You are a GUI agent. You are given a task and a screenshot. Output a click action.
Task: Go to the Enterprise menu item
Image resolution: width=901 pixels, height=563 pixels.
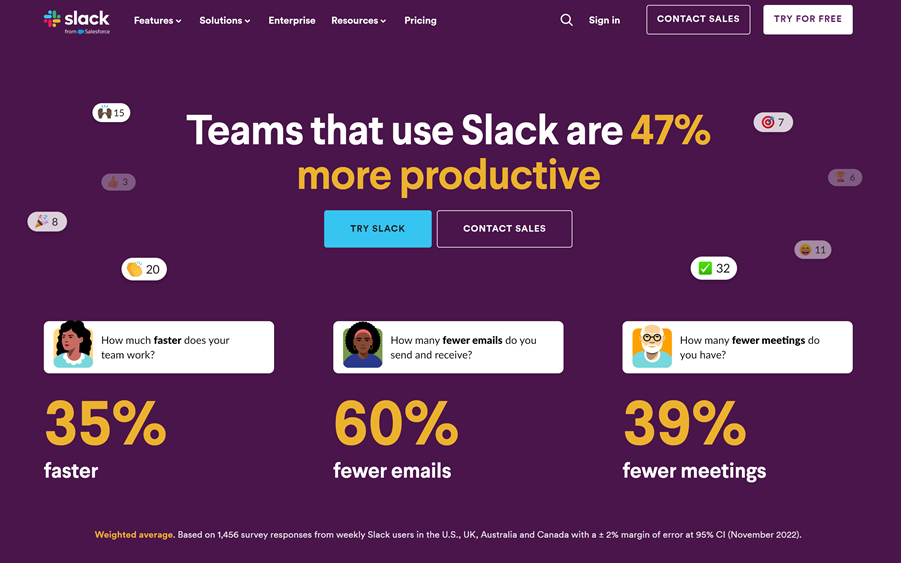[292, 21]
